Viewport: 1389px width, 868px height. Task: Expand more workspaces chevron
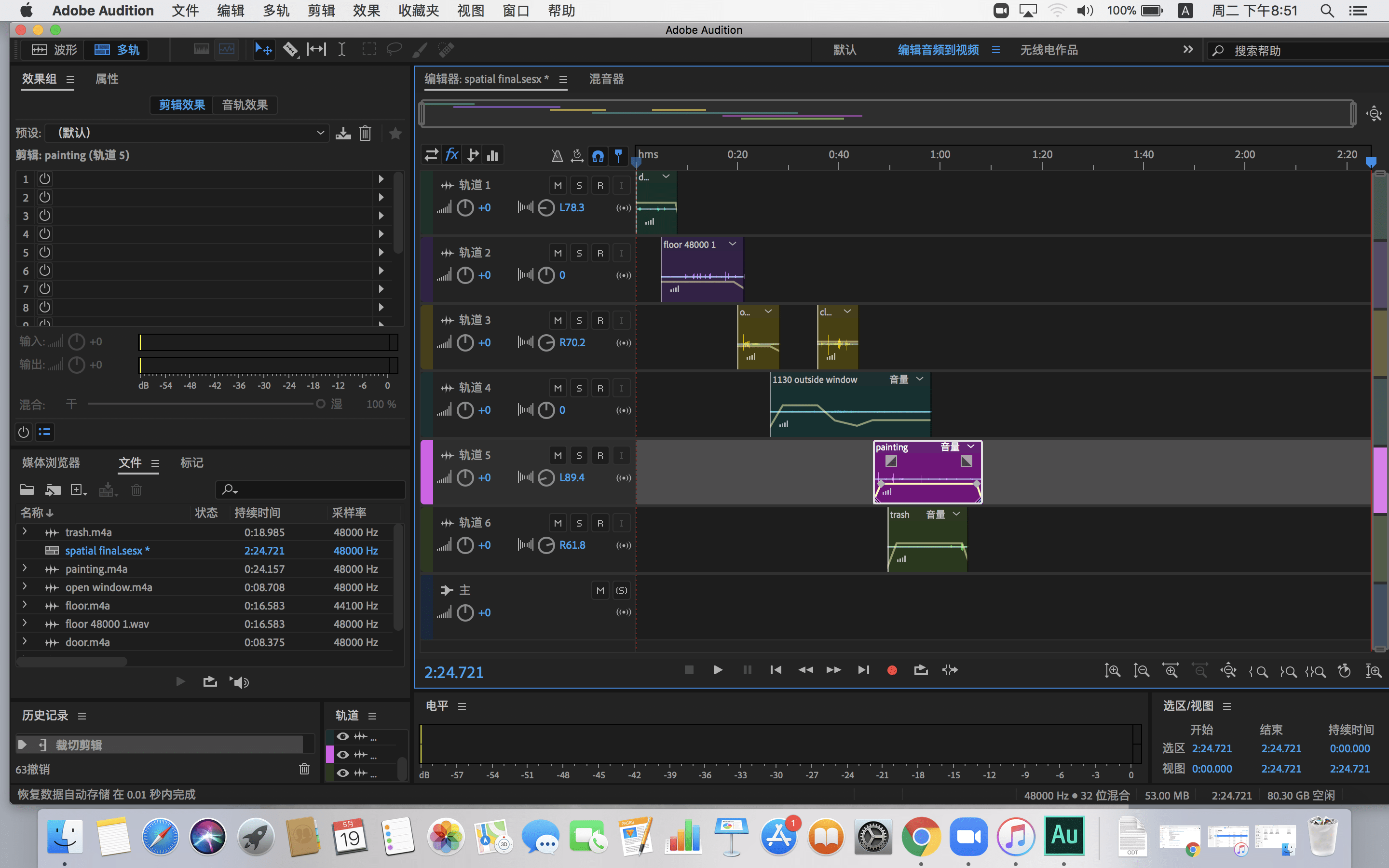1188,50
